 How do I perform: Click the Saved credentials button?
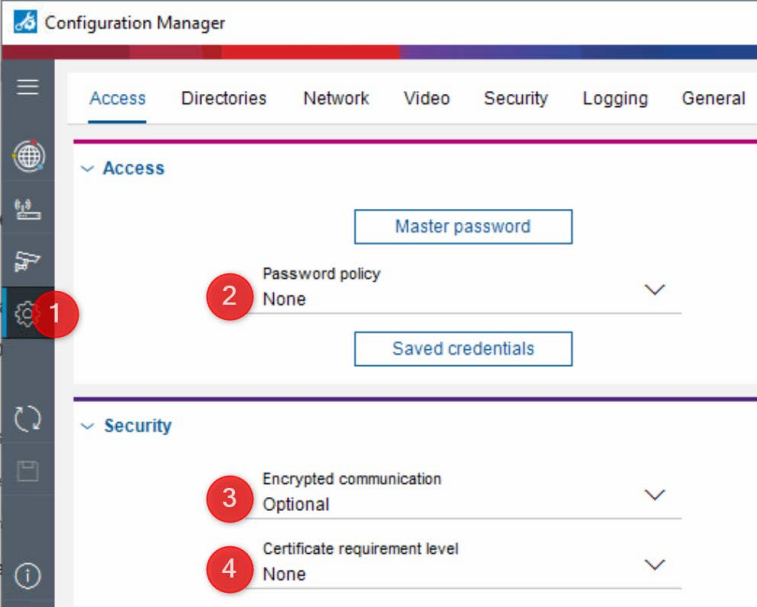coord(463,349)
